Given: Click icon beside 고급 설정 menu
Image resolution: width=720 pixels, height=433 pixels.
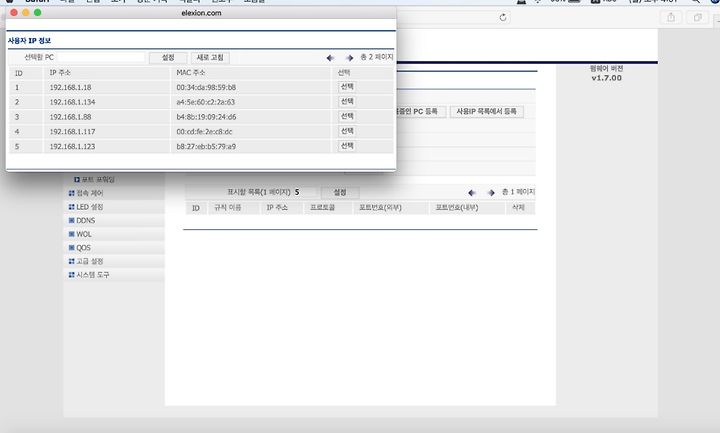Looking at the screenshot, I should [71, 261].
